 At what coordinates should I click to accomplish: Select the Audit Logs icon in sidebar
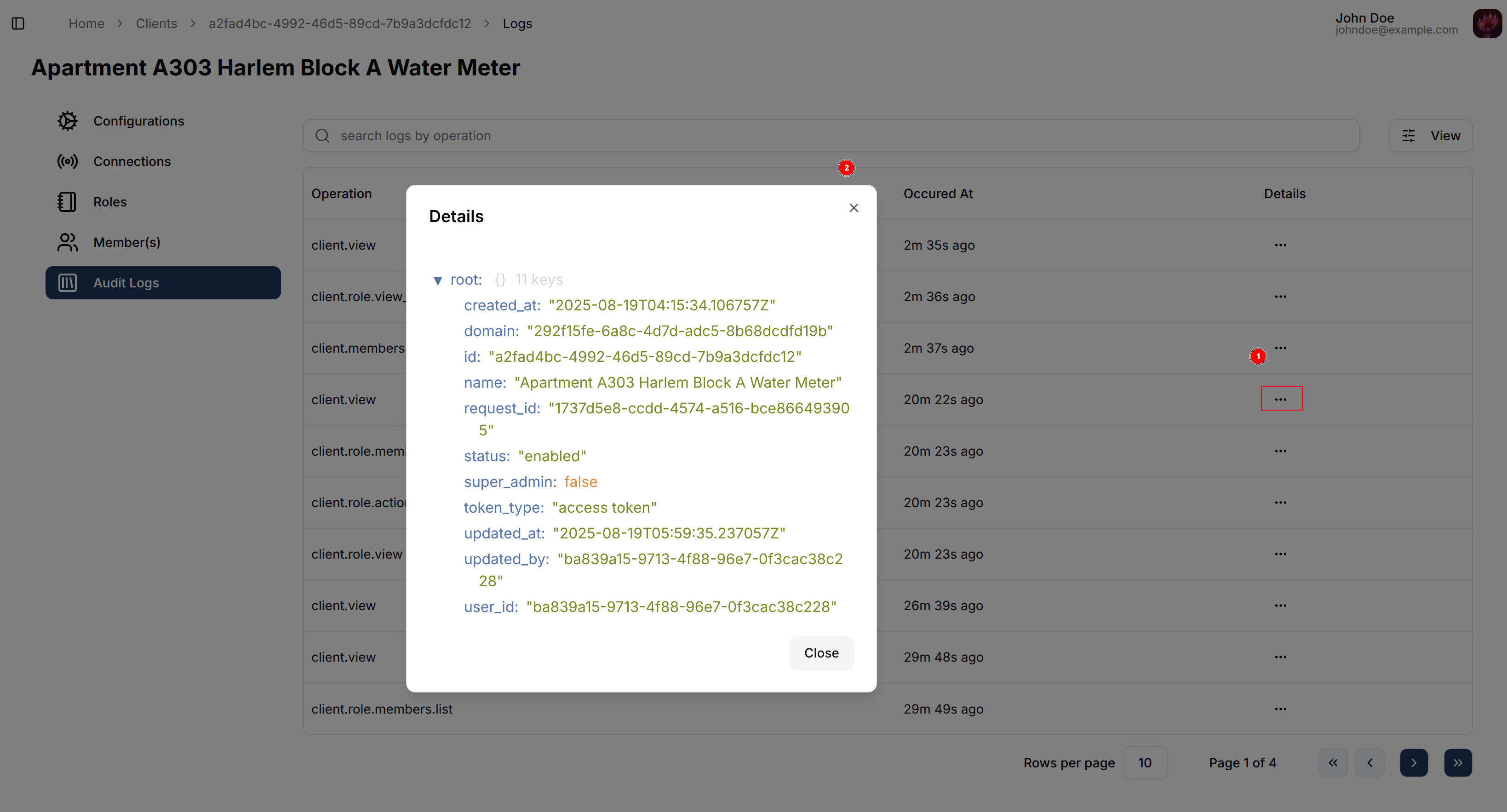coord(67,283)
